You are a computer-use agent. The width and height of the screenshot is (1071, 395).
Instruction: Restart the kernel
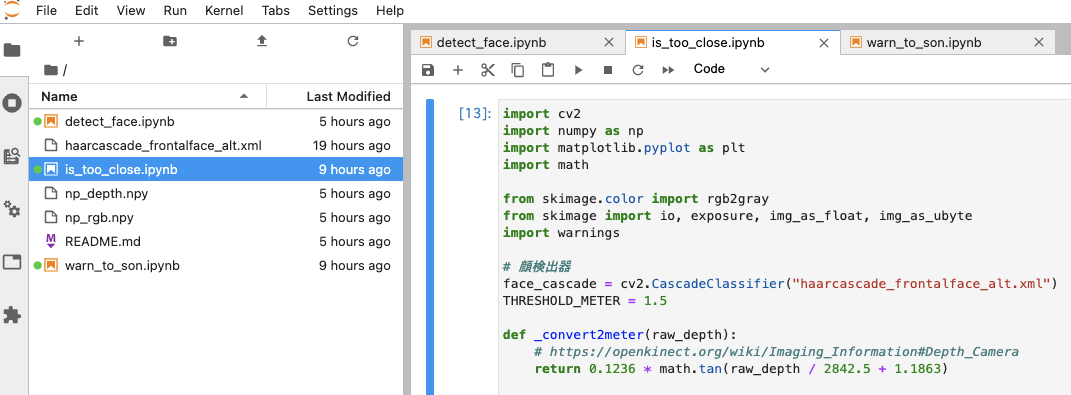638,70
